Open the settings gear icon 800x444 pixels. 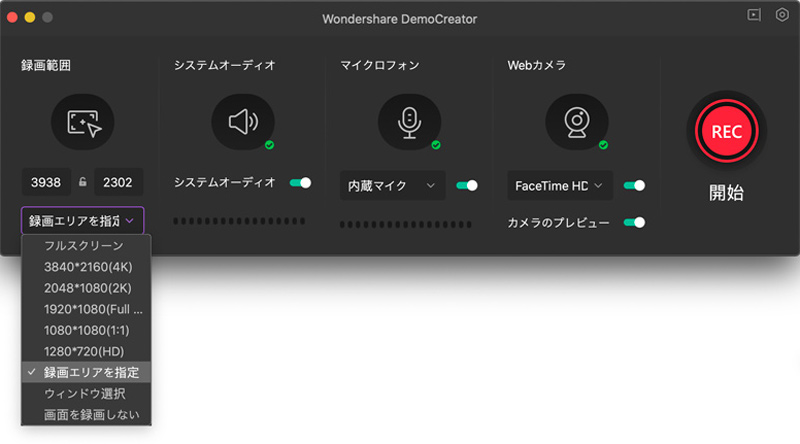click(x=782, y=15)
